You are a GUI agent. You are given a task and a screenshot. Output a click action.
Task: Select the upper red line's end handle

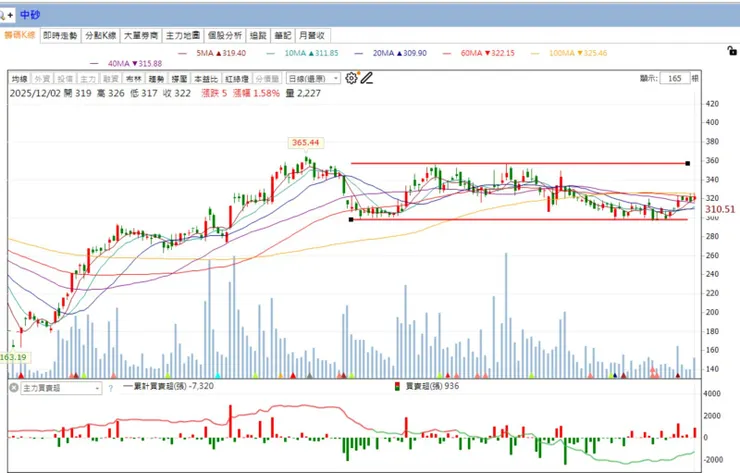(x=688, y=163)
